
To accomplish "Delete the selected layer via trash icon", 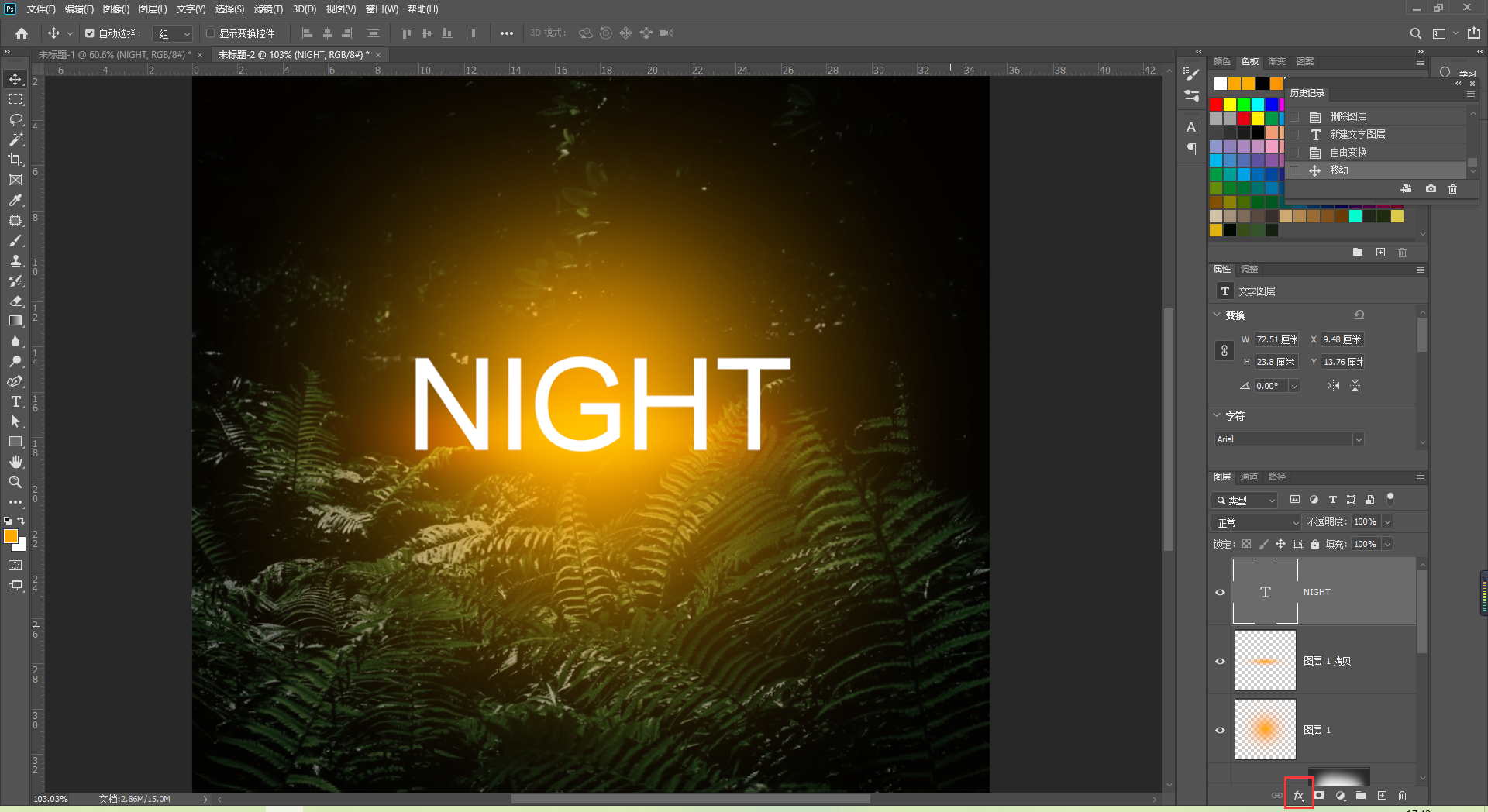I will [x=1402, y=796].
